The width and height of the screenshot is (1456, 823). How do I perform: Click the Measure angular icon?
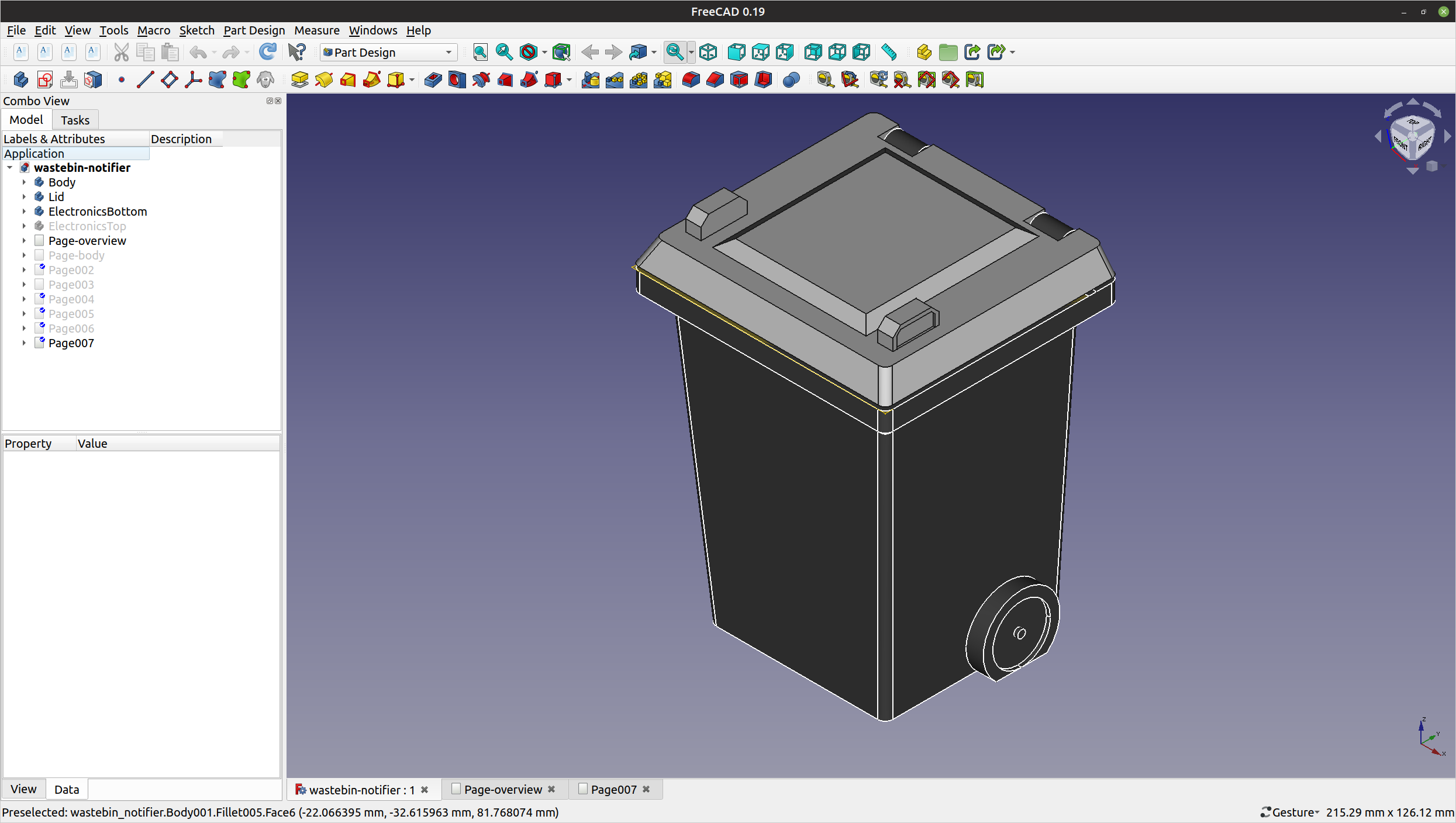850,79
